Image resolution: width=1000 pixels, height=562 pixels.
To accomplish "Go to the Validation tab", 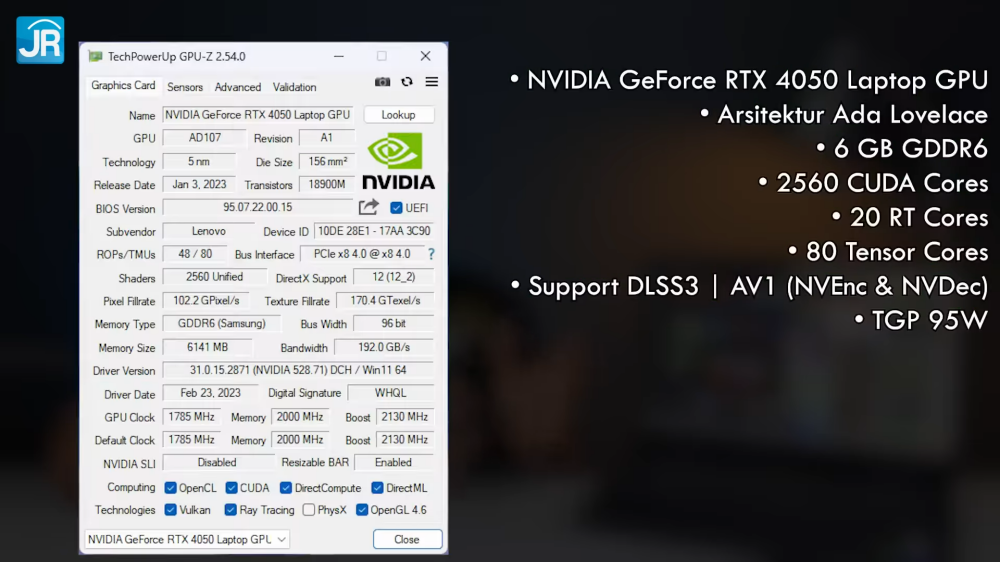I will click(x=295, y=87).
